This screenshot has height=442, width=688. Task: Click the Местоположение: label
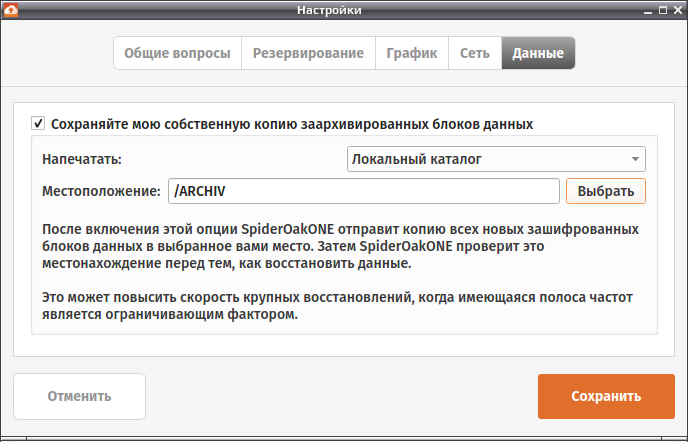101,191
